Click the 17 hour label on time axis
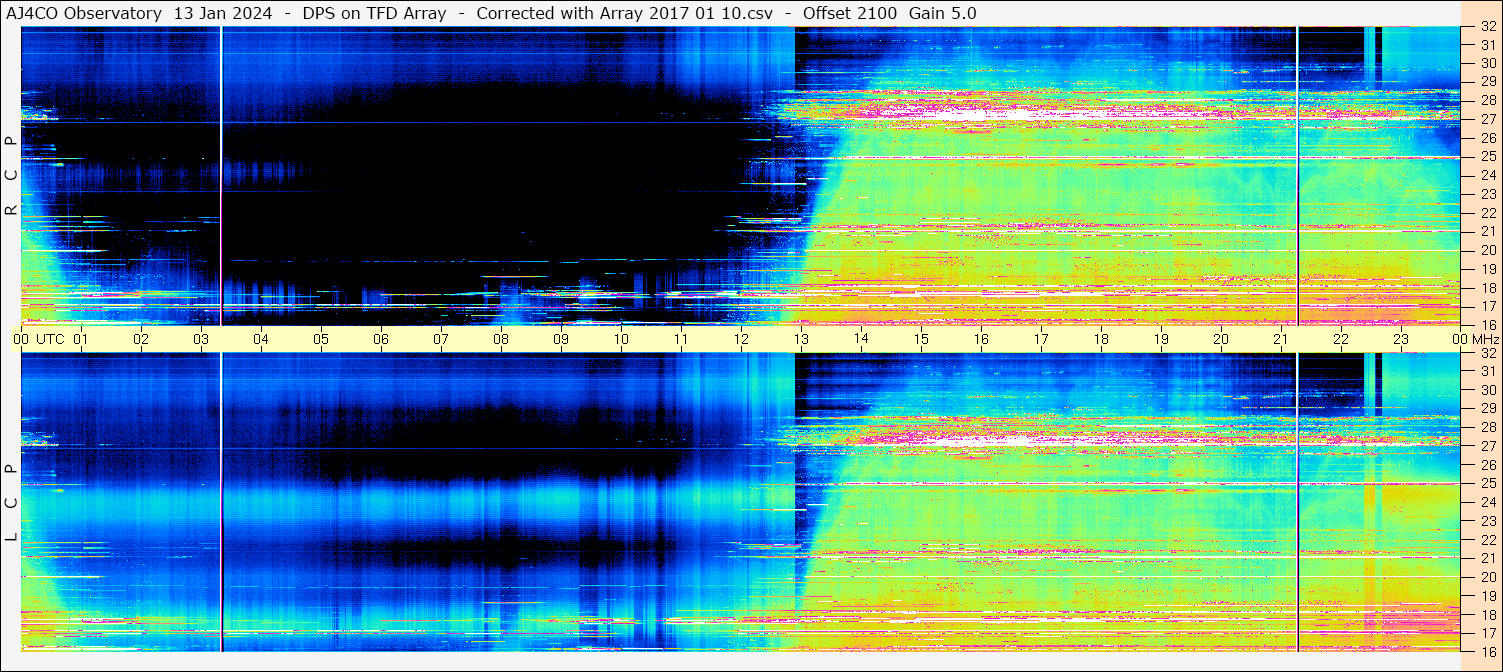Image resolution: width=1503 pixels, height=672 pixels. pyautogui.click(x=1041, y=339)
